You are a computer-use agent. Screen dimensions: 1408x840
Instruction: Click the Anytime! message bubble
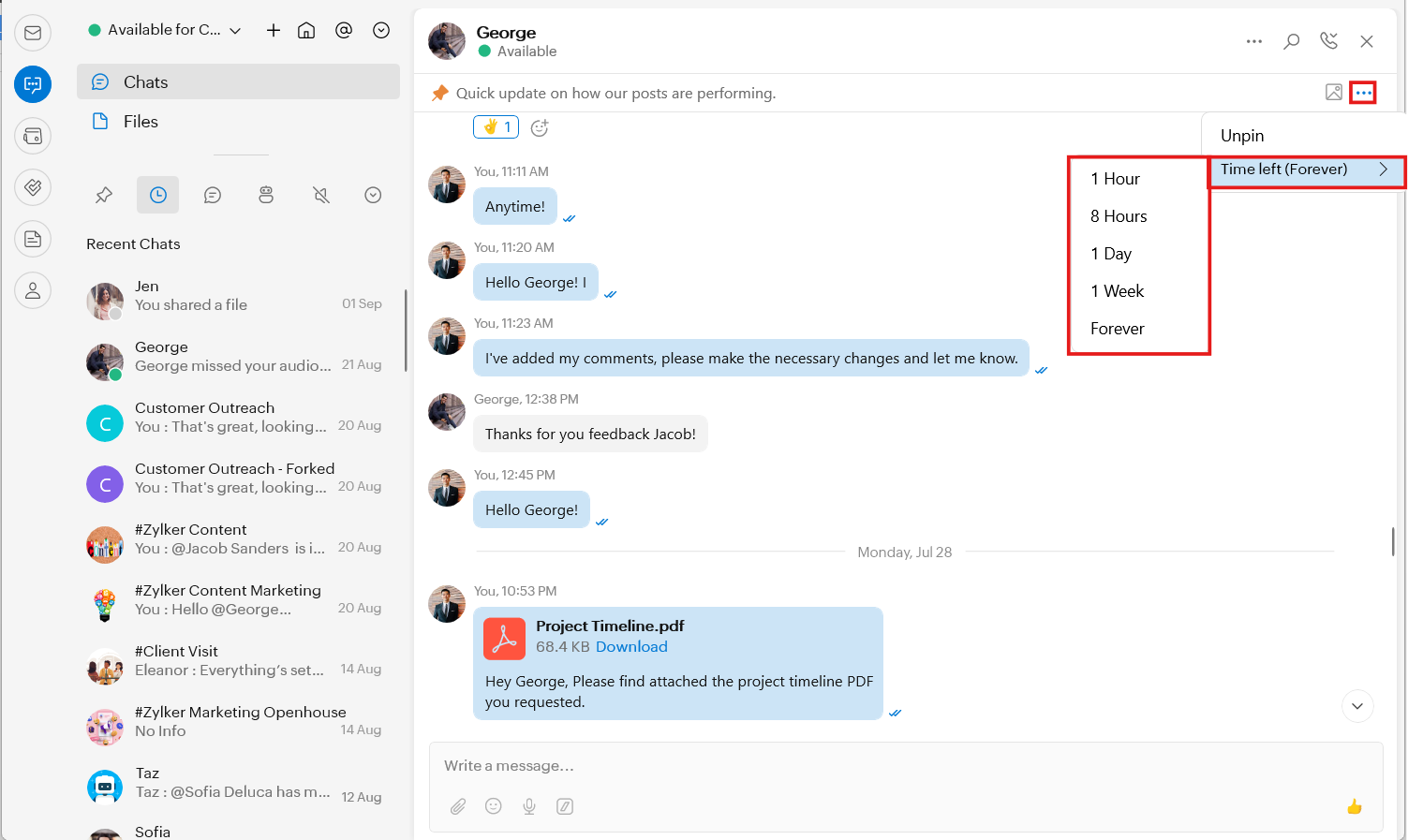(x=515, y=206)
